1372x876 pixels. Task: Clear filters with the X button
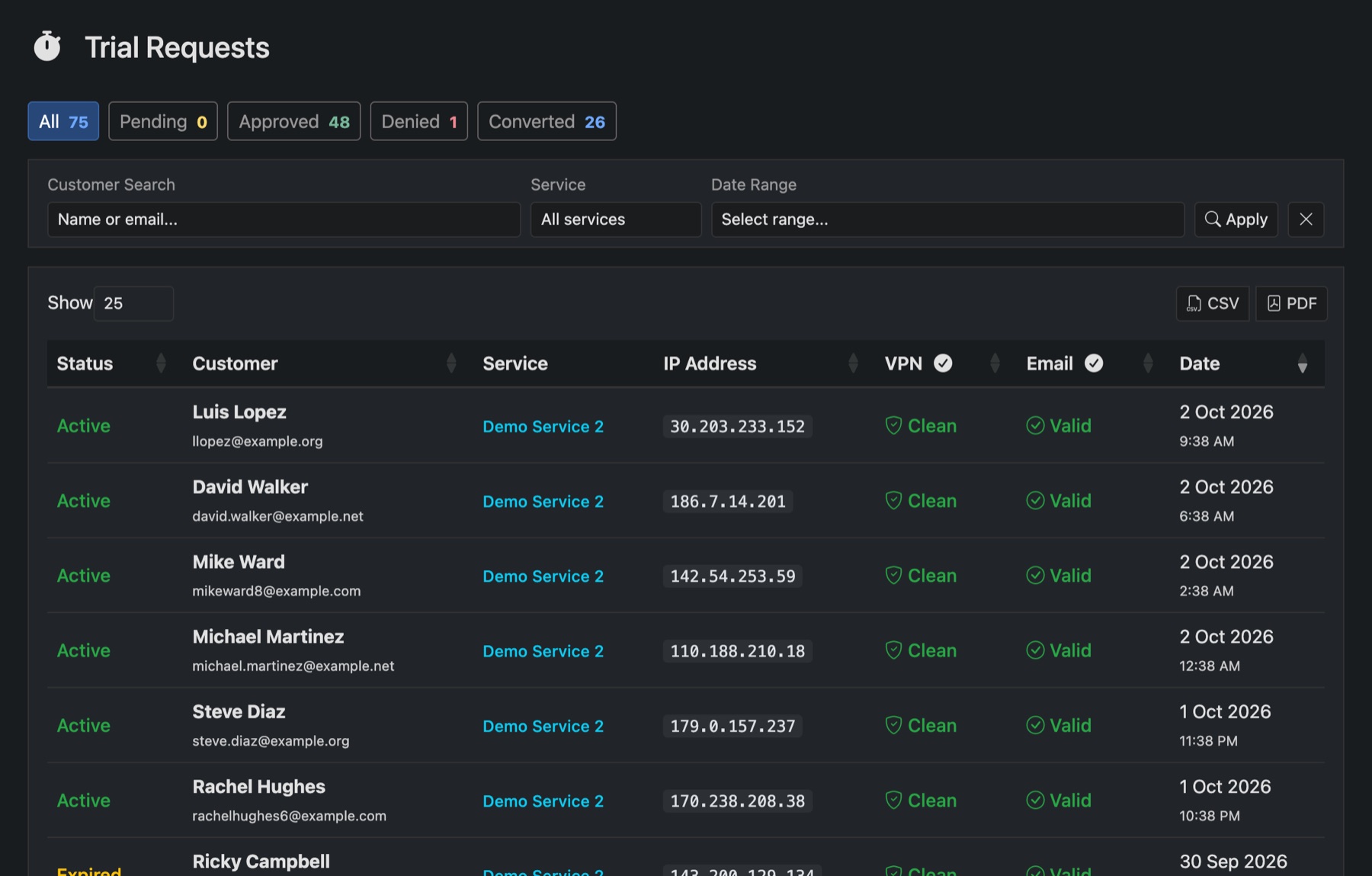(x=1306, y=220)
